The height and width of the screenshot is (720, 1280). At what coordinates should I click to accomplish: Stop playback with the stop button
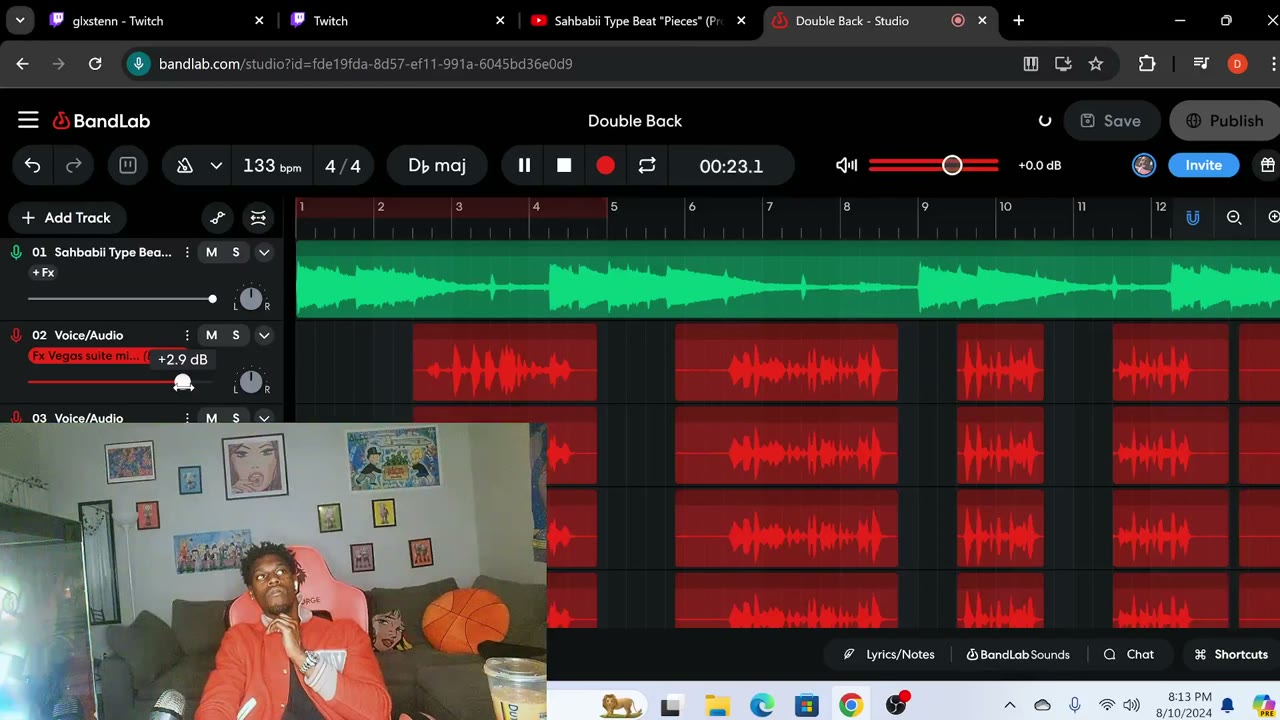pyautogui.click(x=564, y=166)
